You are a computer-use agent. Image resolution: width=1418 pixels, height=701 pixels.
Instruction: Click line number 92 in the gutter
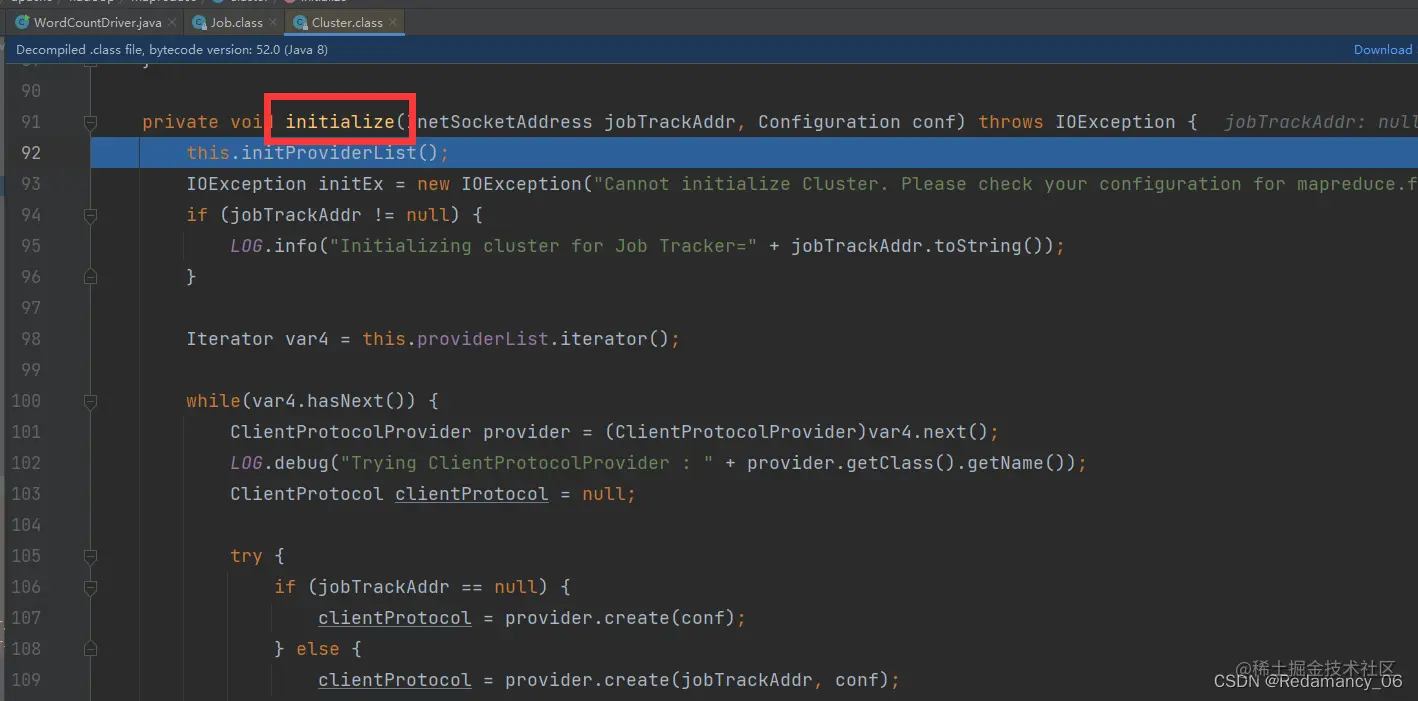pos(31,153)
